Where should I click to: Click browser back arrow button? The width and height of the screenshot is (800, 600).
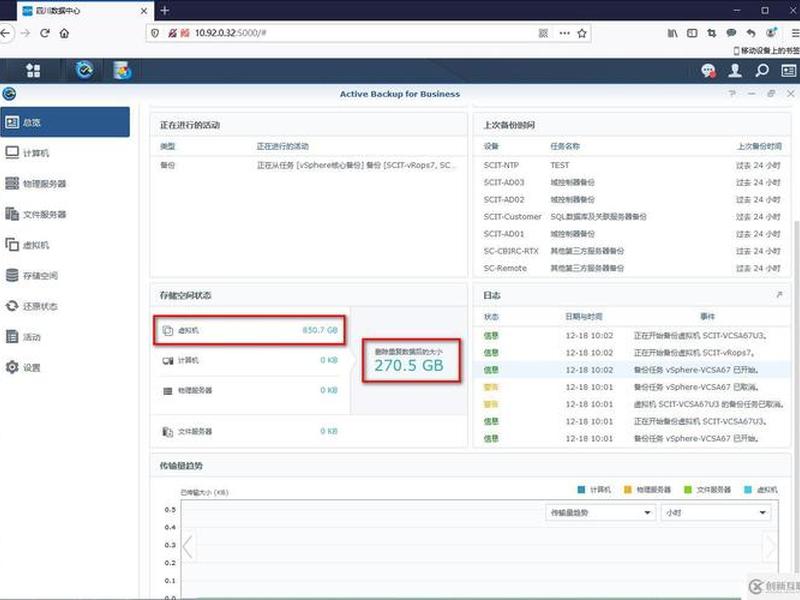pos(6,33)
